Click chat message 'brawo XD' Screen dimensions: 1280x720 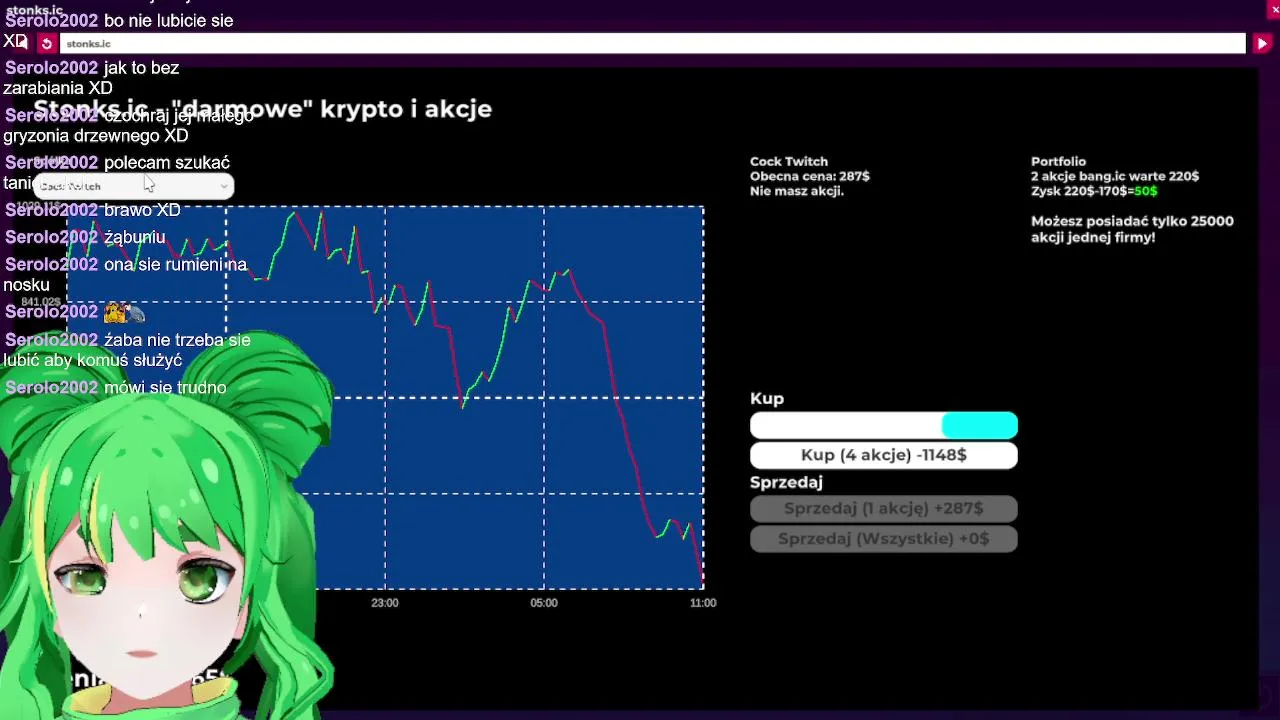click(142, 210)
